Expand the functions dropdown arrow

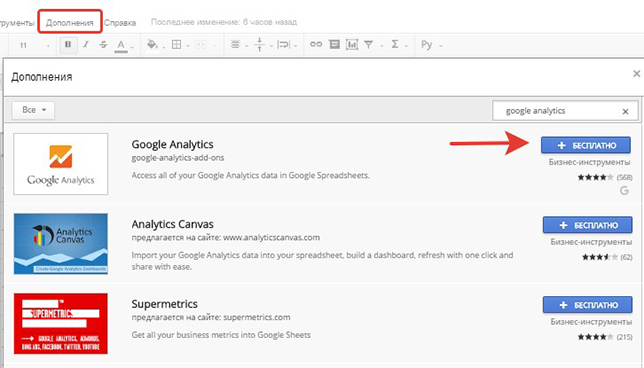[x=406, y=46]
